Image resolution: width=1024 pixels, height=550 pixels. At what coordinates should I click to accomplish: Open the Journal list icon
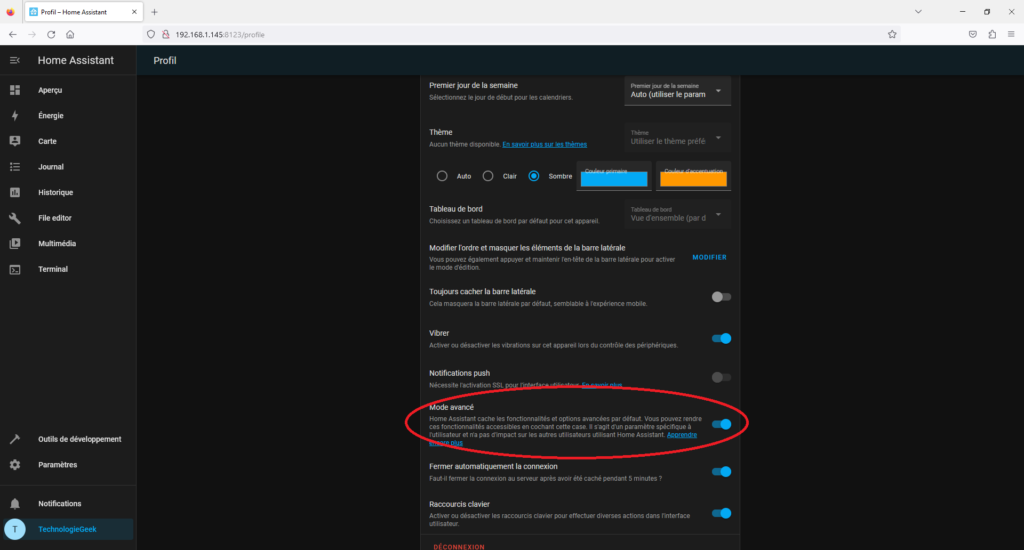(15, 167)
